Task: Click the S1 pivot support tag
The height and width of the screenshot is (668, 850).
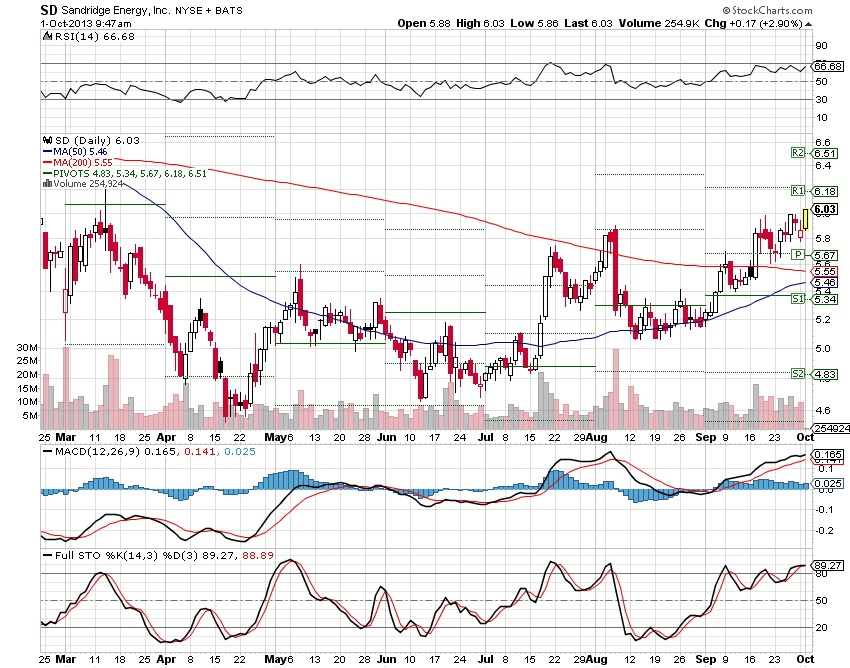Action: pyautogui.click(x=797, y=299)
